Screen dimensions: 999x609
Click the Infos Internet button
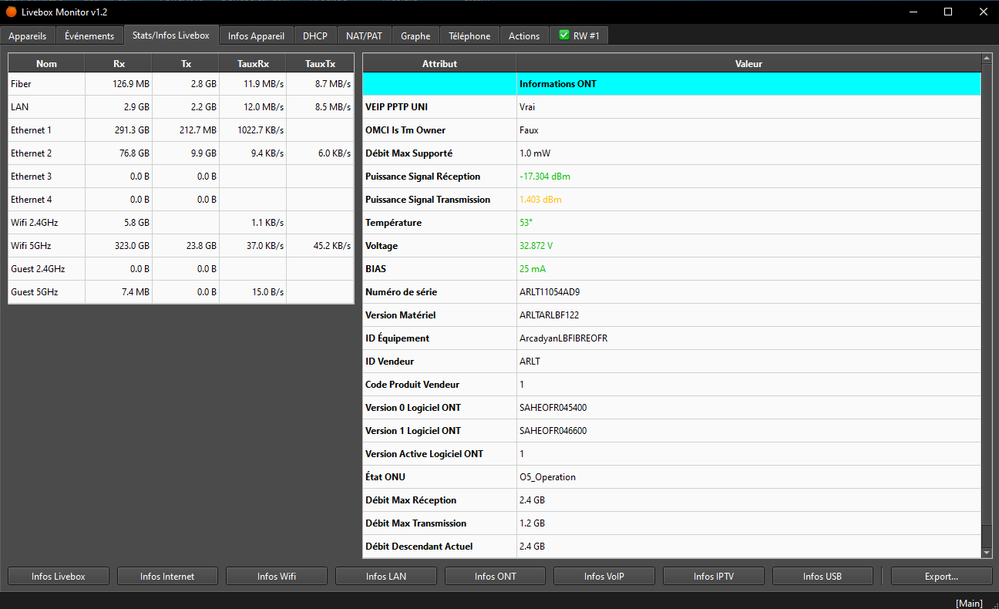click(167, 576)
